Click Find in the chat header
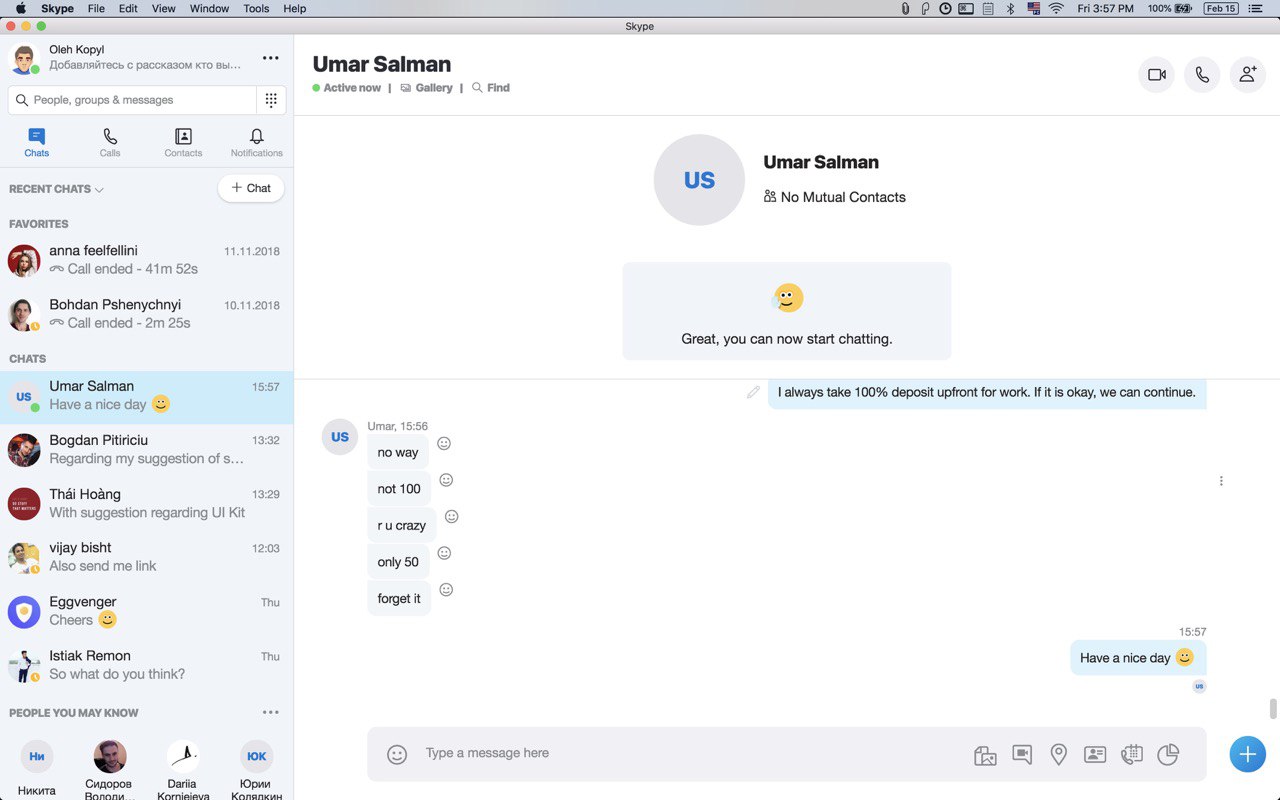 pos(491,88)
